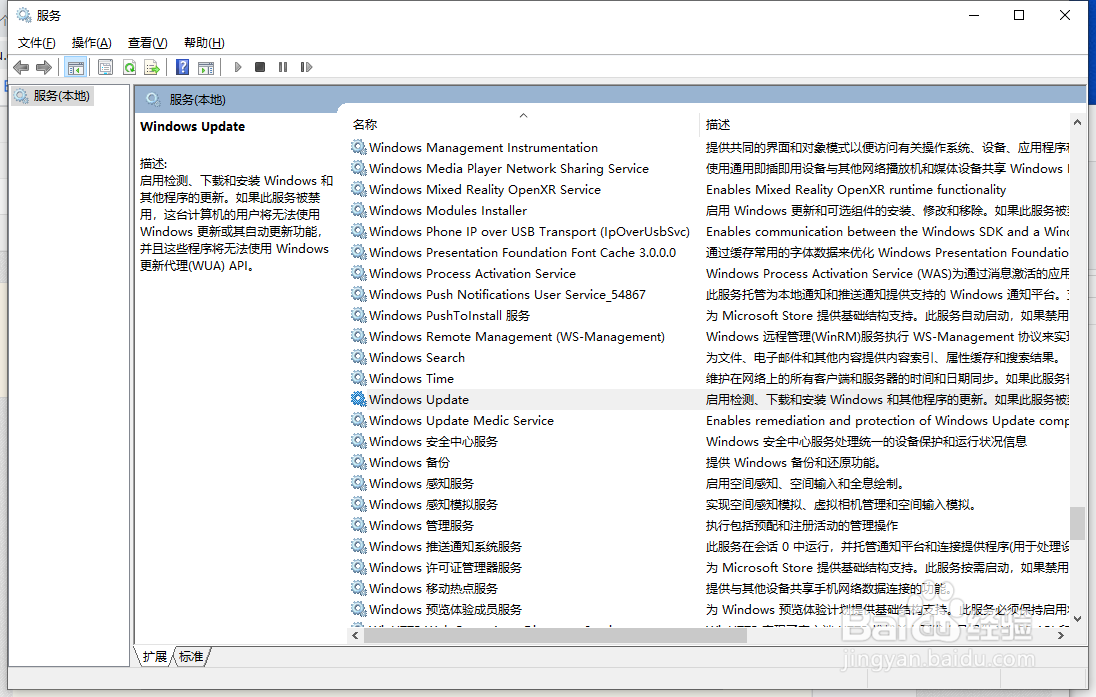The width and height of the screenshot is (1096, 697).
Task: Select Windows Presentation Foundation Font Cache 3.0.0.0
Action: pyautogui.click(x=522, y=252)
